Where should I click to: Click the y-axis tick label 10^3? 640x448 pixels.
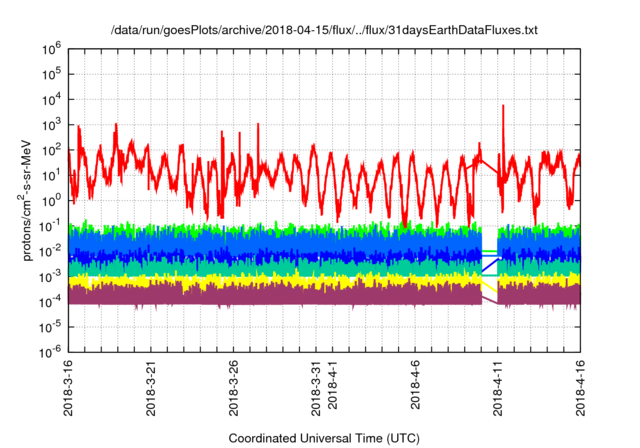(51, 124)
